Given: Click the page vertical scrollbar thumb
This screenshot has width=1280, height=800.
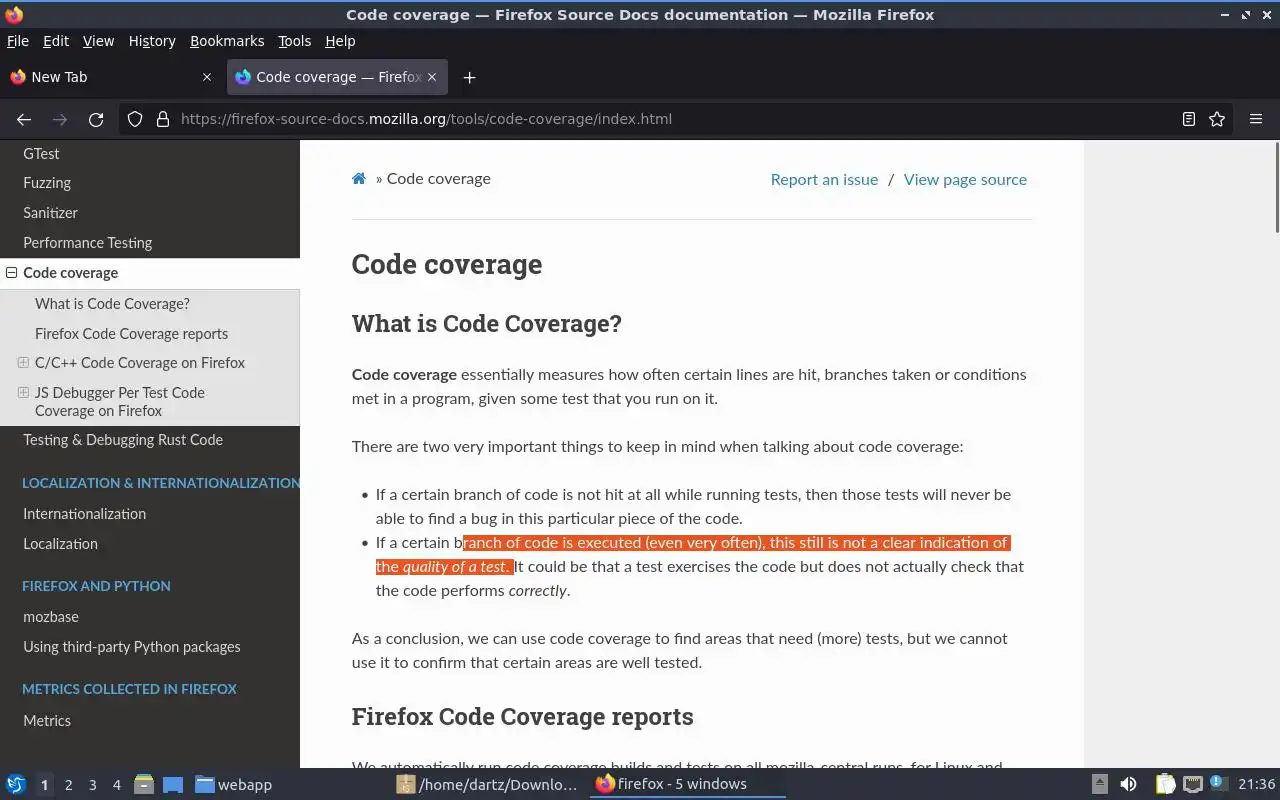Looking at the screenshot, I should (1277, 188).
